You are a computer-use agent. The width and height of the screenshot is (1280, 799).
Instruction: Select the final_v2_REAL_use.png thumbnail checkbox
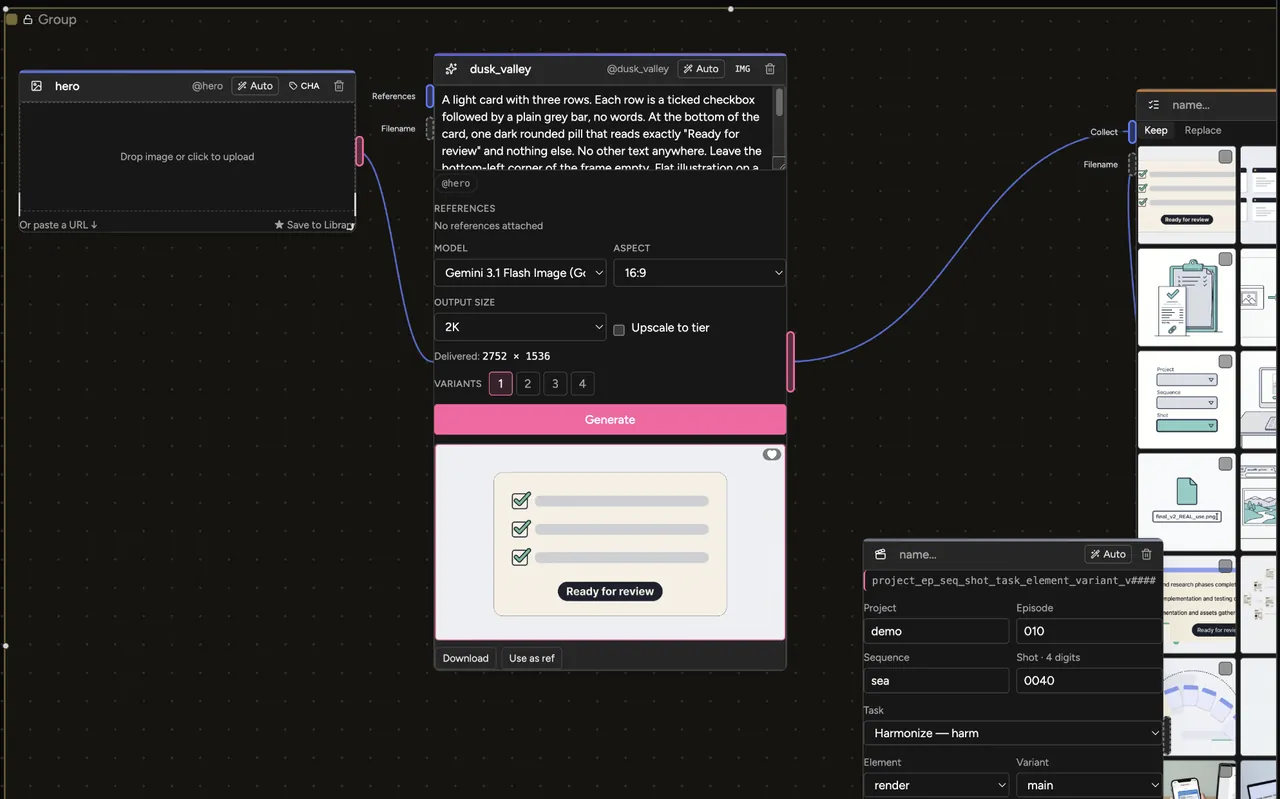pyautogui.click(x=1225, y=464)
